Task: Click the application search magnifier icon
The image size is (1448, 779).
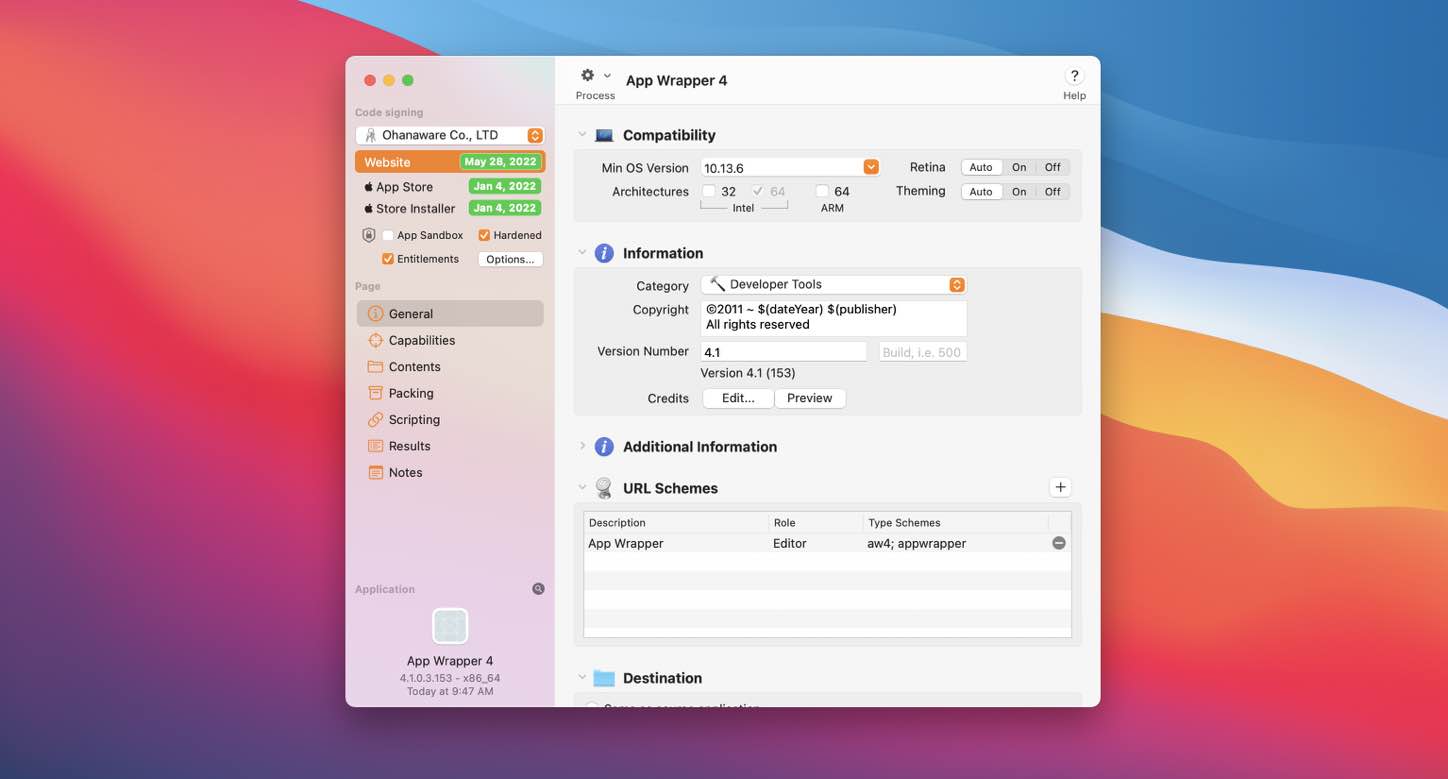Action: (x=538, y=589)
